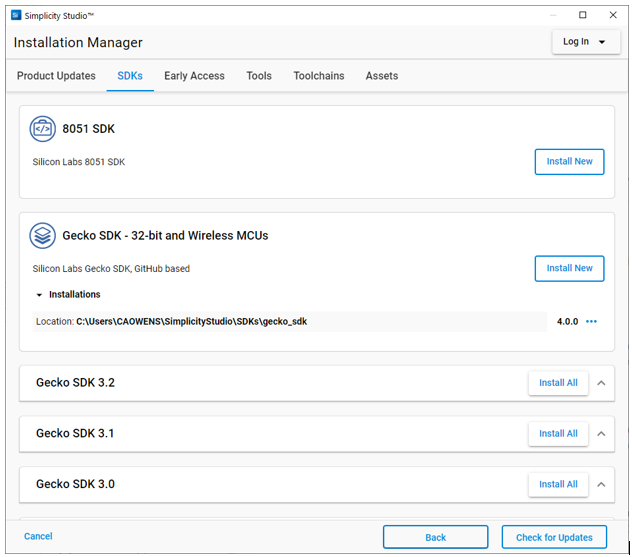Viewport: 632px width, 557px height.
Task: Click the Cancel link
Action: point(38,536)
